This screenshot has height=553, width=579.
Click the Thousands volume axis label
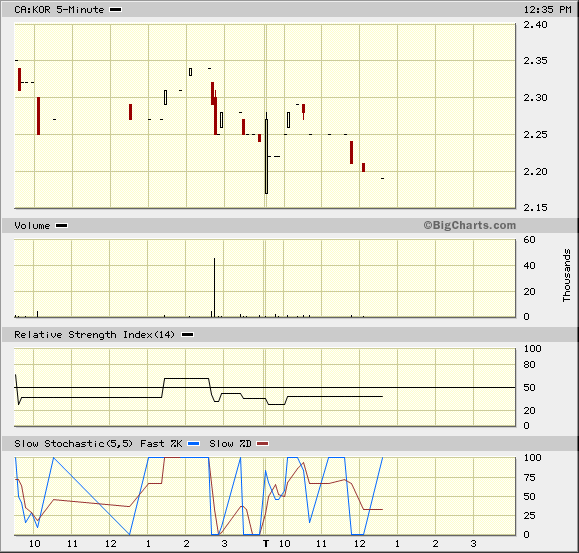pos(566,275)
